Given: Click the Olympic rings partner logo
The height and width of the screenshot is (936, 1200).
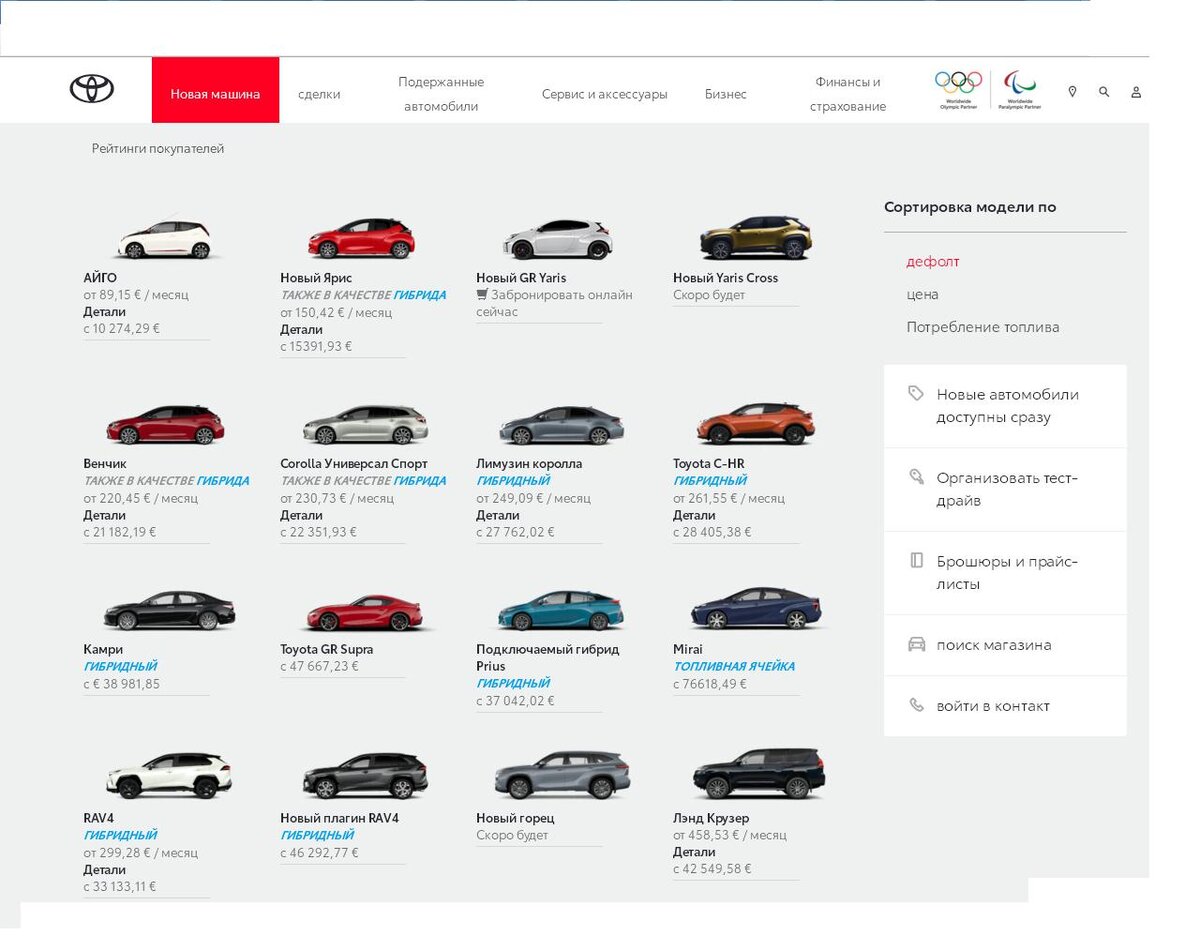Looking at the screenshot, I should pyautogui.click(x=958, y=89).
